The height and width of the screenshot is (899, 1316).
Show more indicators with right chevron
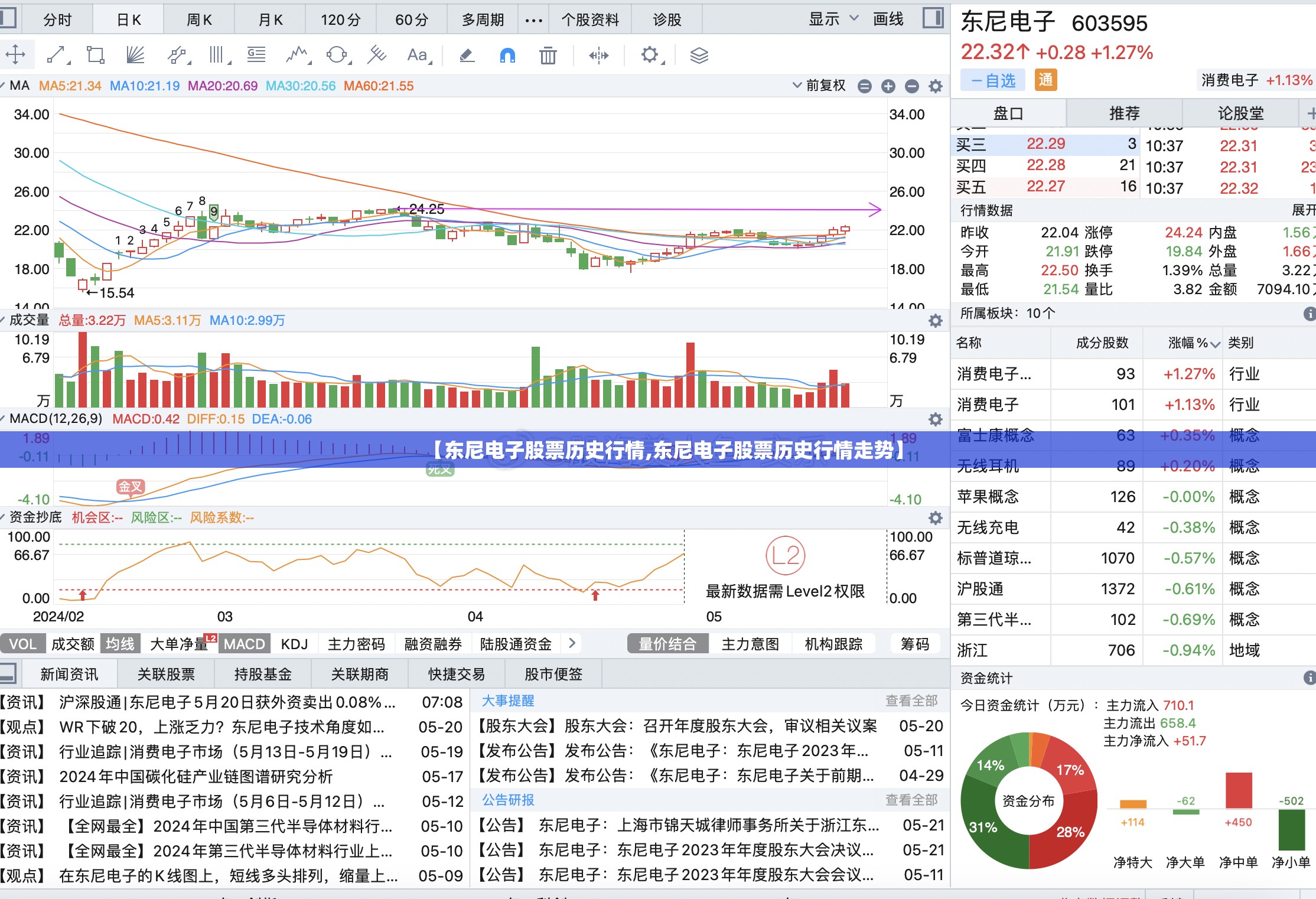pyautogui.click(x=572, y=643)
